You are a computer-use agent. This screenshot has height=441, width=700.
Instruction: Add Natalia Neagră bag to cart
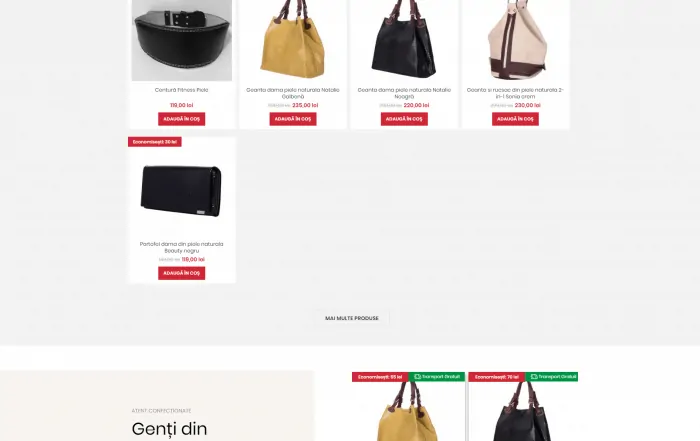point(404,119)
